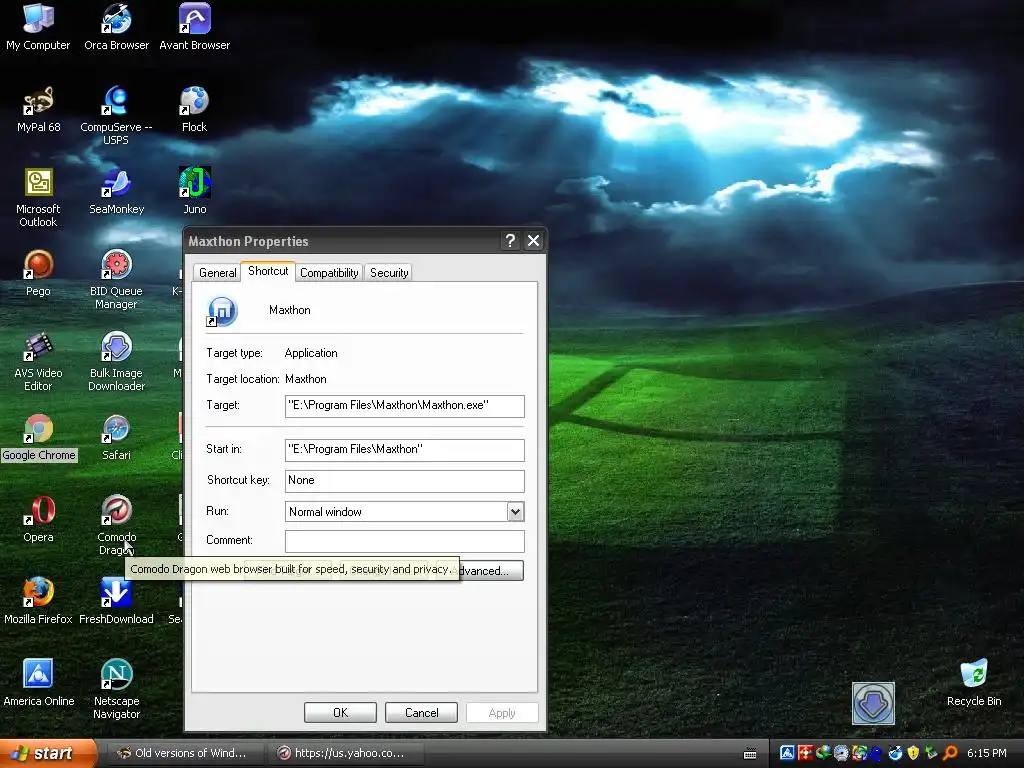The width and height of the screenshot is (1024, 768).
Task: Select the MyPal 68 desktop icon
Action: 39,110
